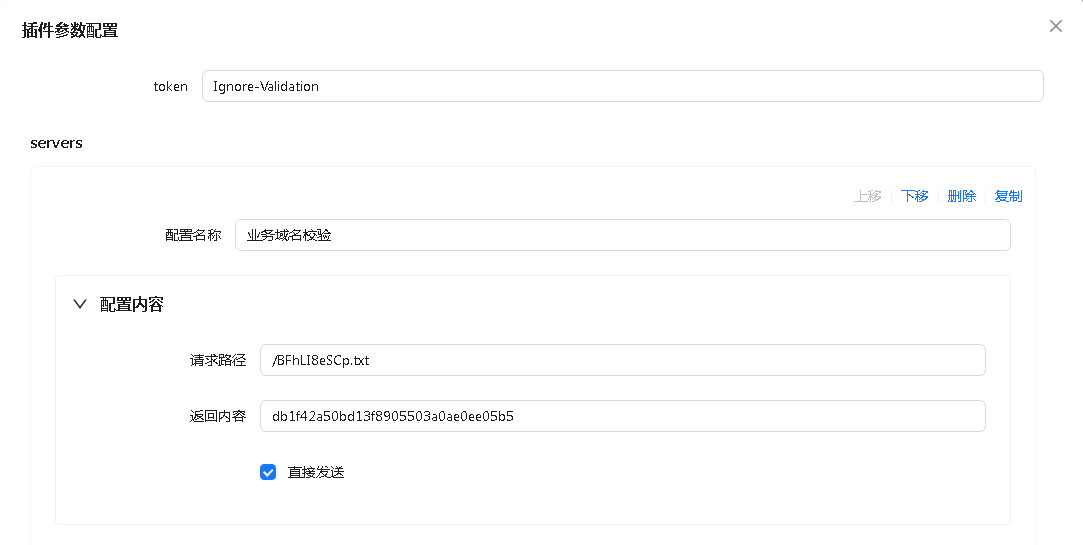Focus the 配置名称 input field
This screenshot has height=545, width=1083.
(x=622, y=235)
